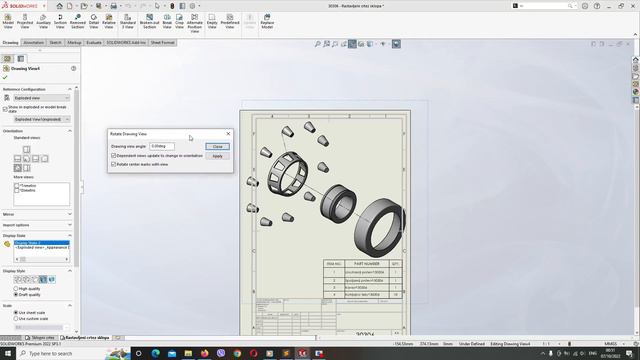Screen dimensions: 640x360
Task: Select the Detail View tool
Action: coord(94,21)
